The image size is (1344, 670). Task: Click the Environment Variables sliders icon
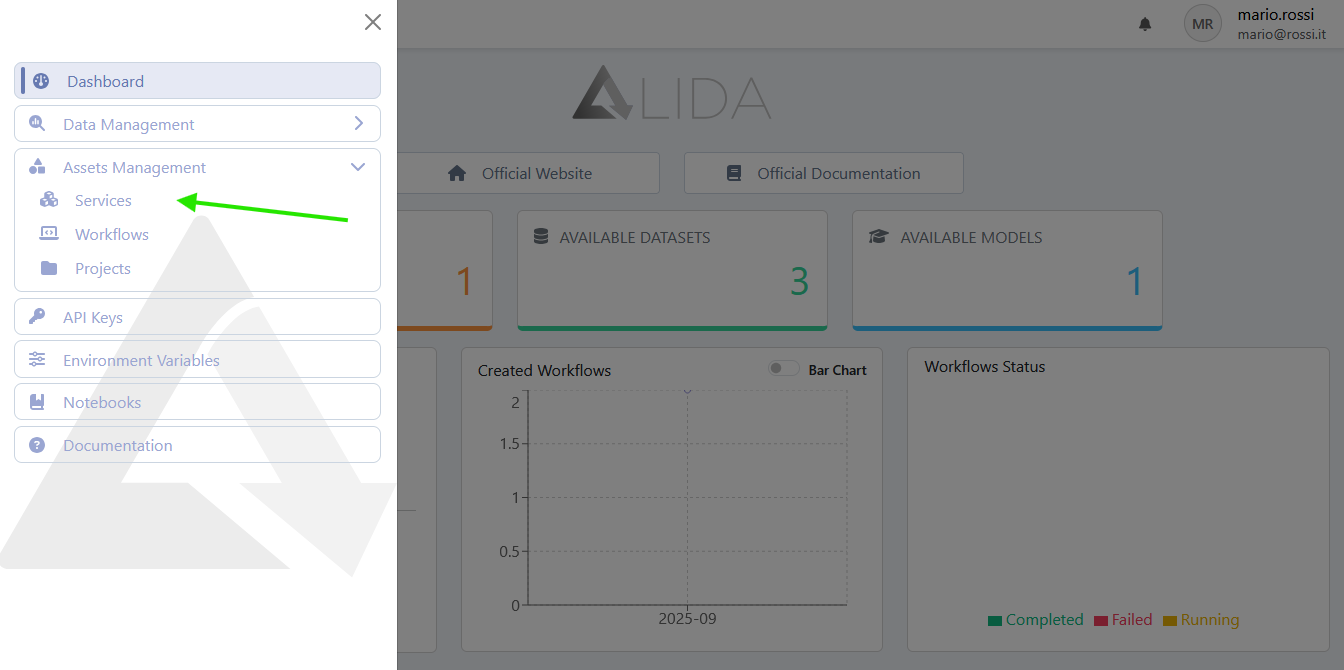(37, 359)
